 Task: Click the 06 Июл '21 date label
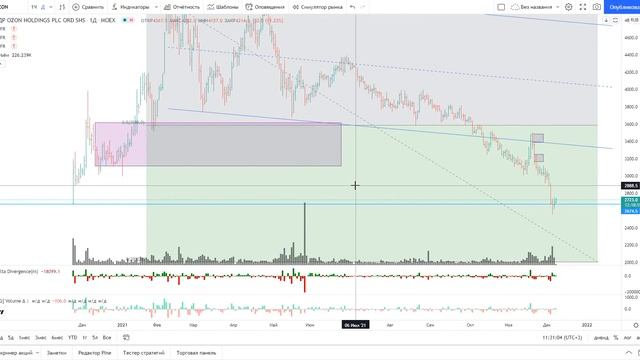click(356, 325)
